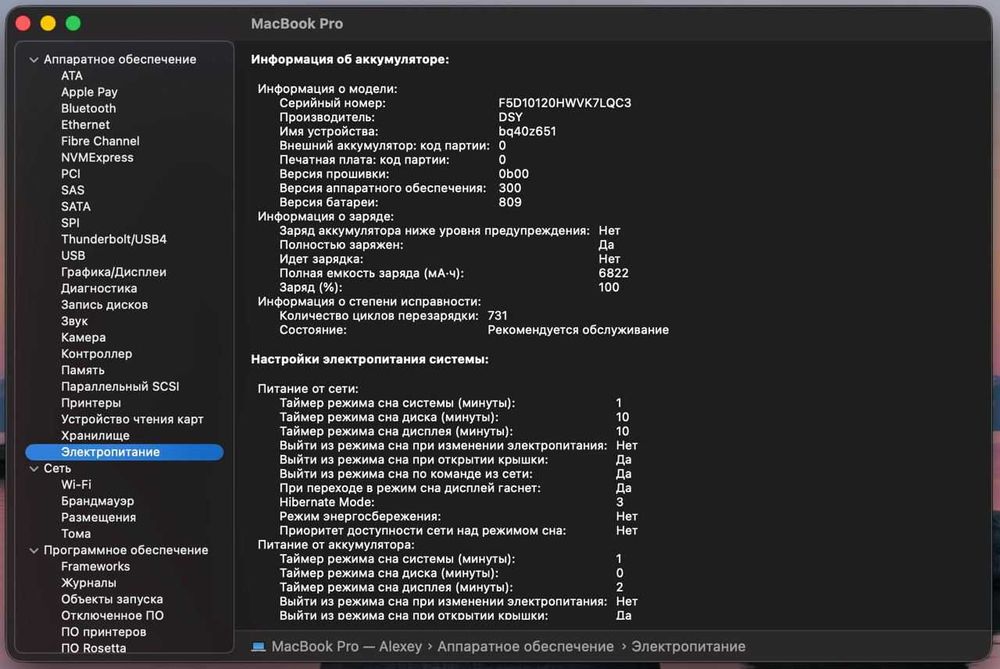Select PCI in the sidebar

tap(71, 174)
